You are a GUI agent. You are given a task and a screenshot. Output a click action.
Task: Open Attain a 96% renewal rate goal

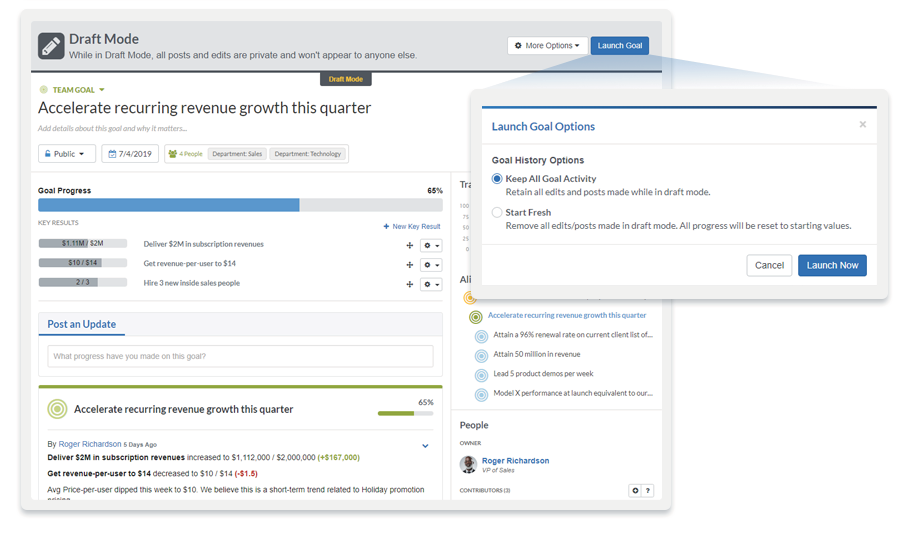point(573,335)
